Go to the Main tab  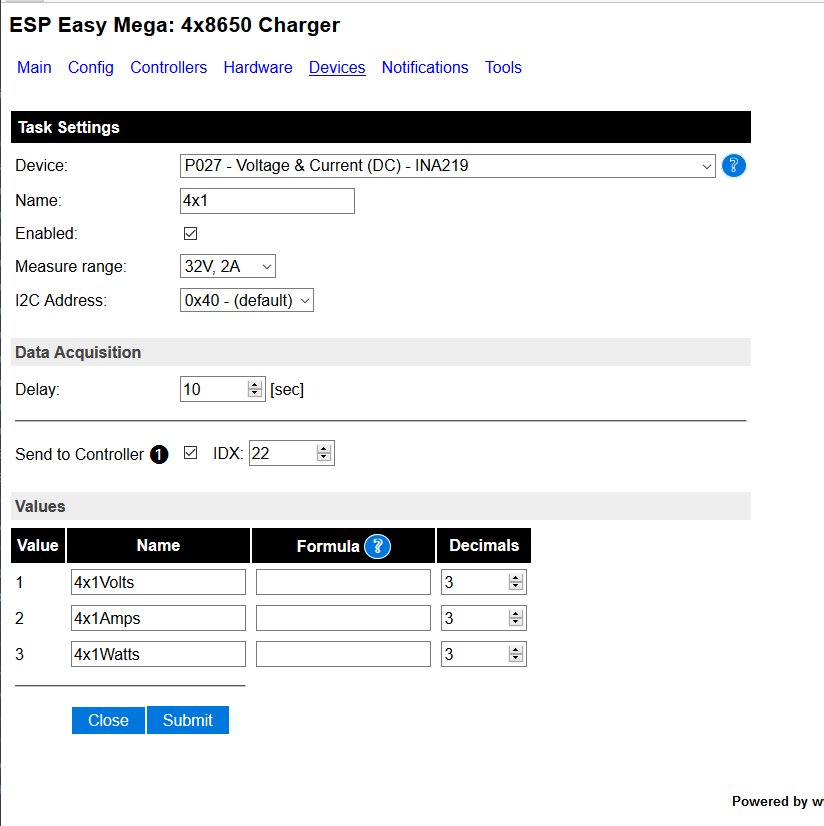click(x=34, y=67)
